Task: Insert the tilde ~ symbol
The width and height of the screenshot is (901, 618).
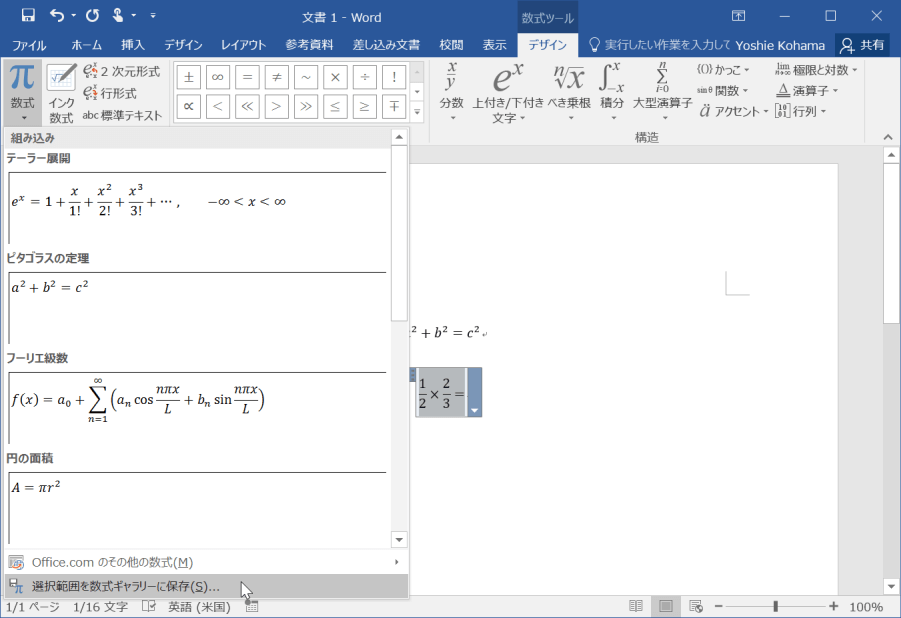Action: pos(306,77)
